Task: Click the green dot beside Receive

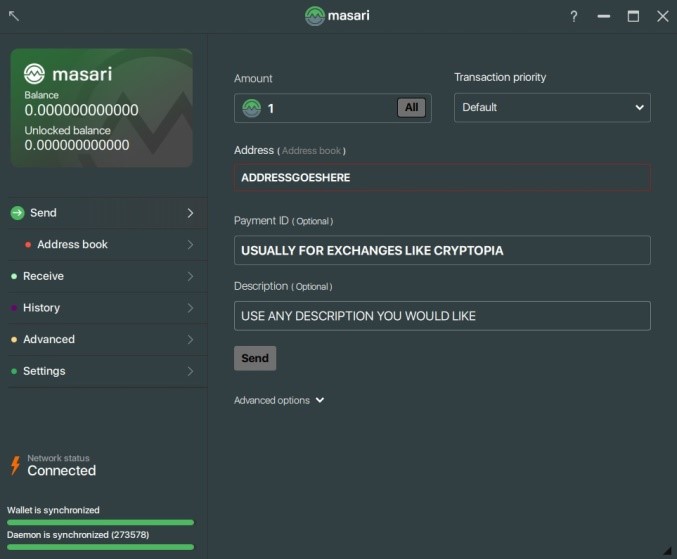Action: [x=14, y=276]
